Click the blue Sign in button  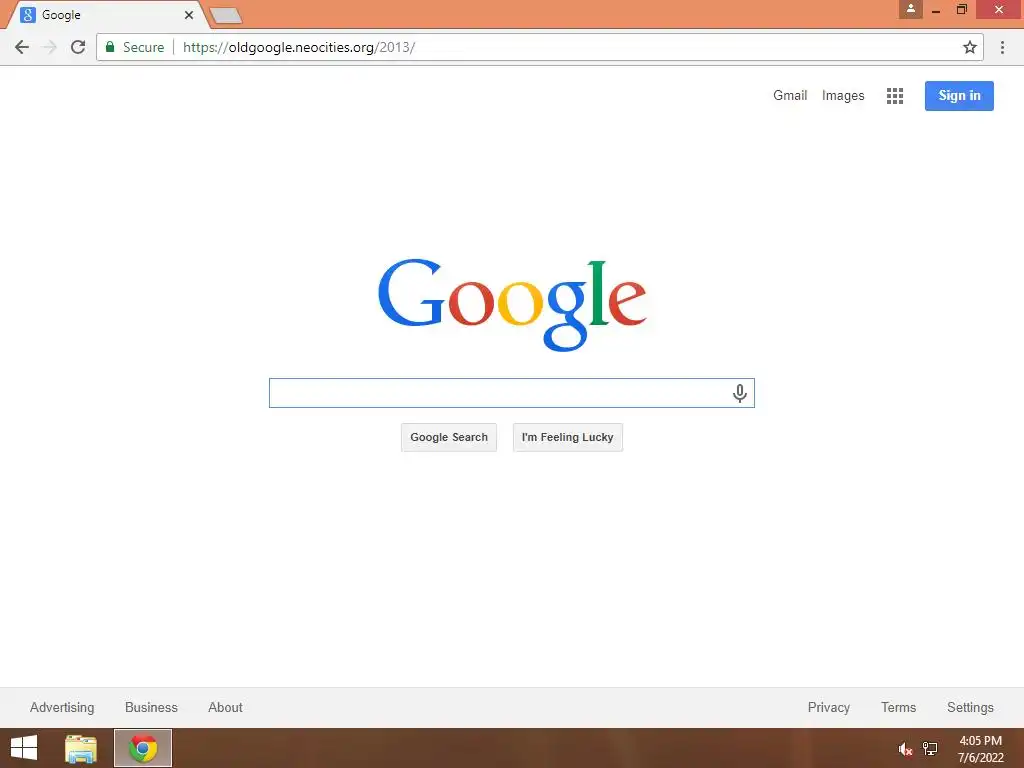pyautogui.click(x=959, y=96)
